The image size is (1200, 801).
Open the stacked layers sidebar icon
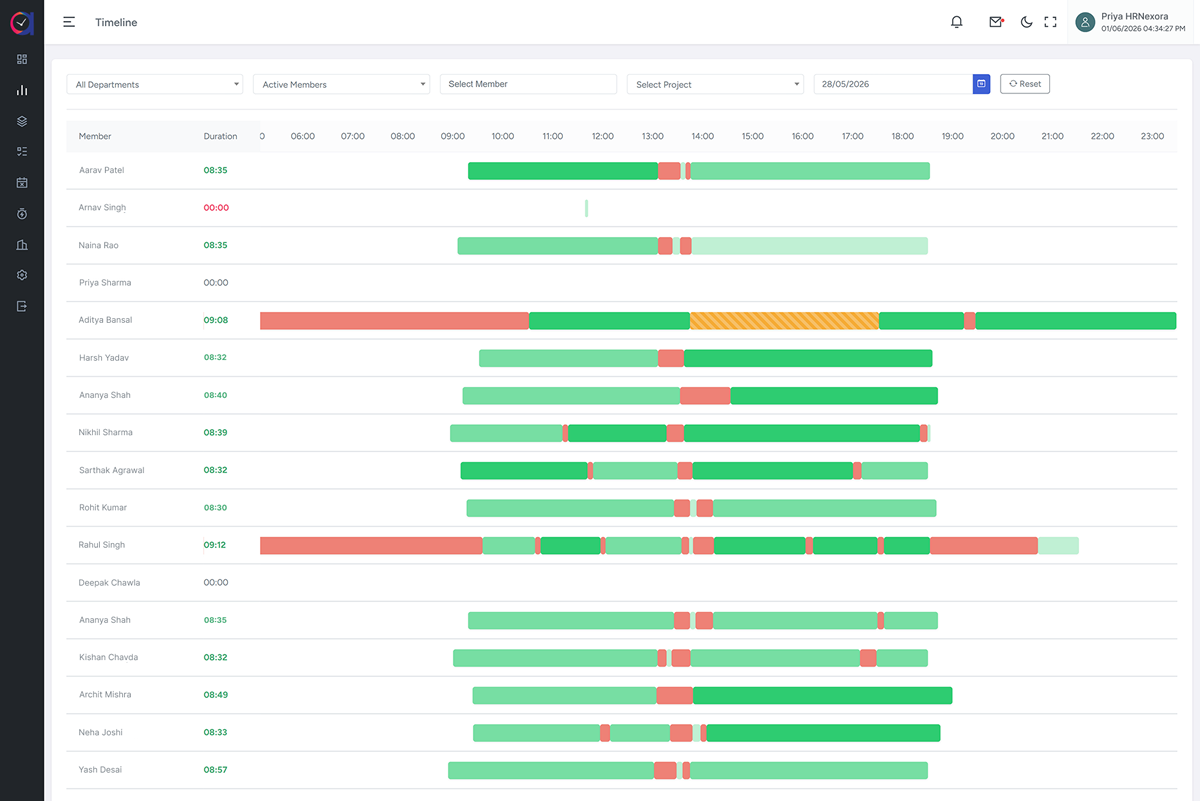(22, 121)
